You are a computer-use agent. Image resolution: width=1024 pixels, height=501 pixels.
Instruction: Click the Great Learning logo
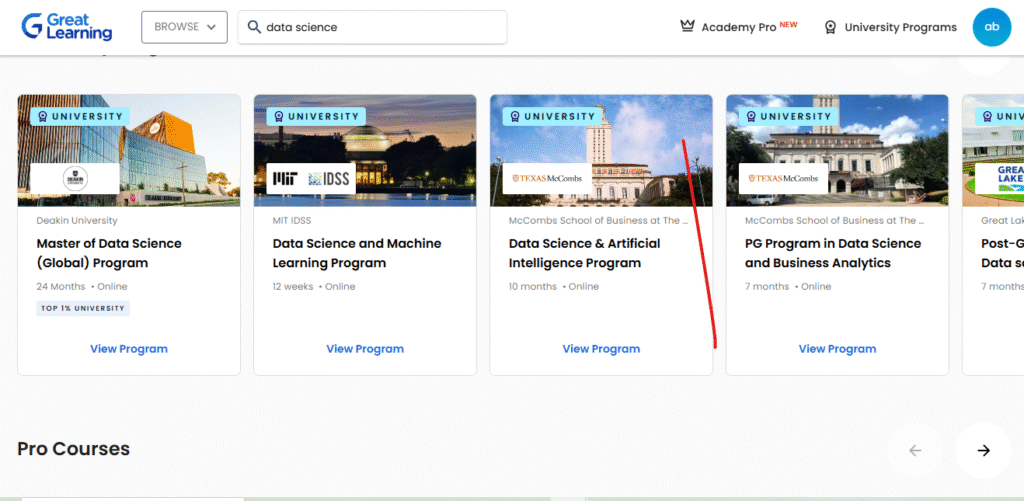tap(67, 27)
